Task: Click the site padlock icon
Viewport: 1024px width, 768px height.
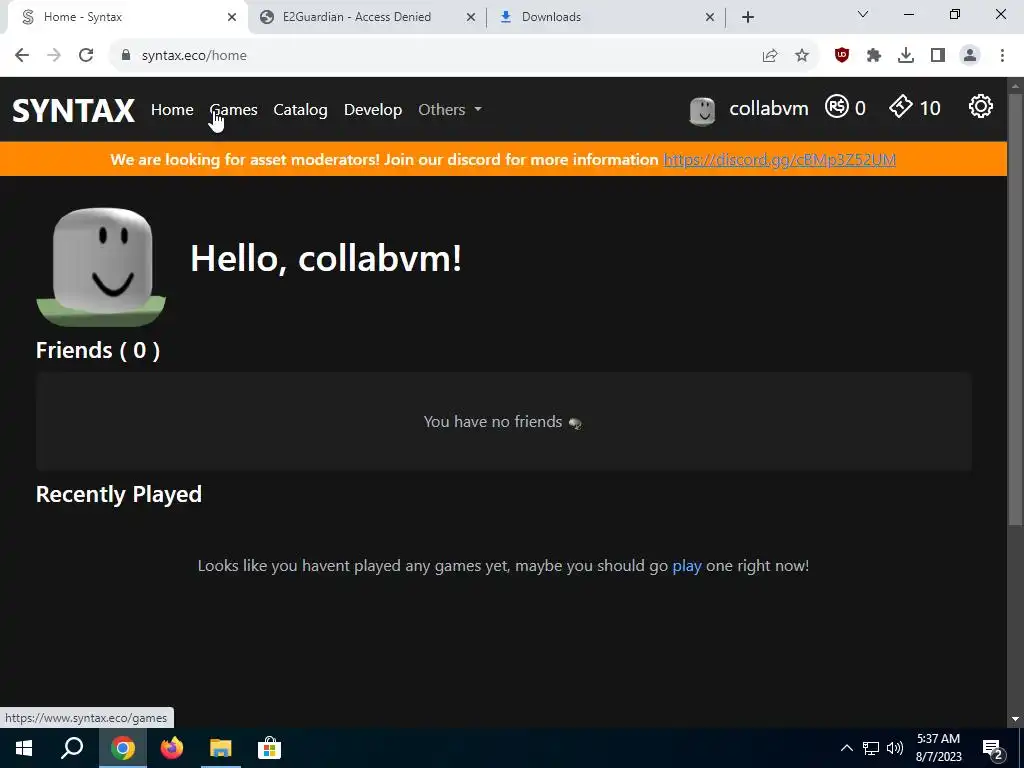Action: 126,56
